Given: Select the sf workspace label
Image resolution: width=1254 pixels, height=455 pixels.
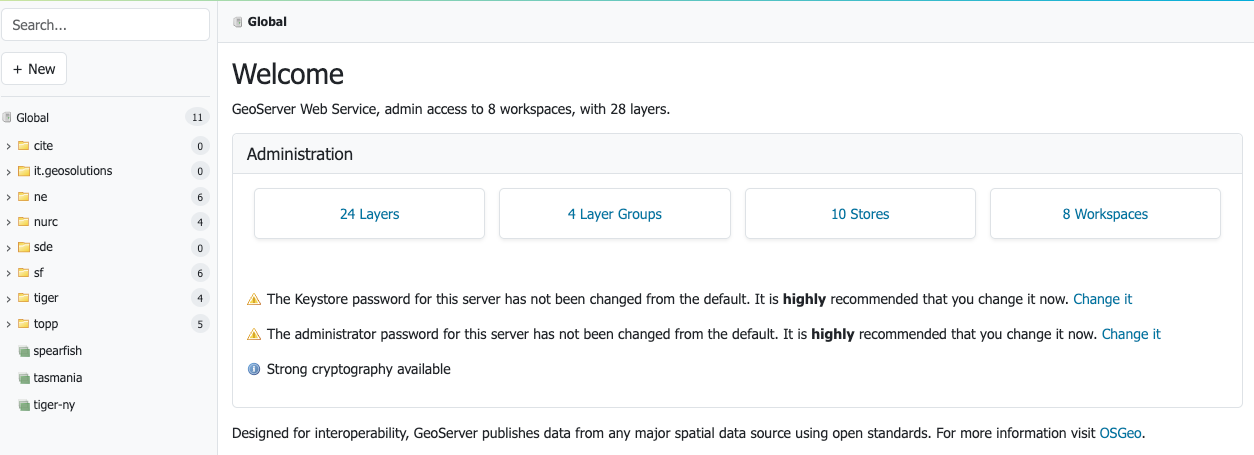Looking at the screenshot, I should click(x=38, y=273).
